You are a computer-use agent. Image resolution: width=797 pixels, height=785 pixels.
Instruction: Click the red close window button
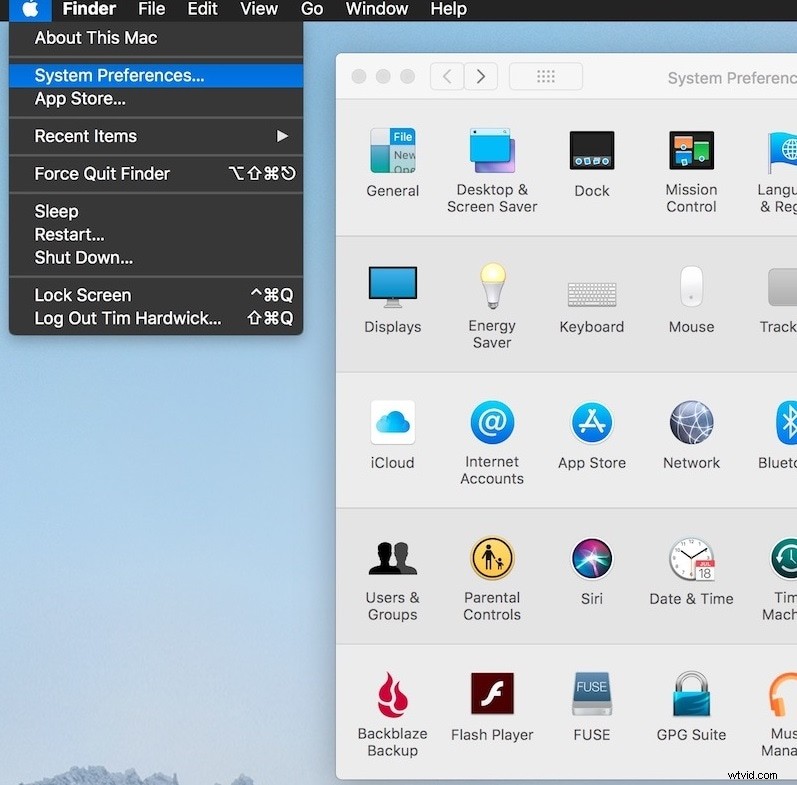tap(359, 76)
